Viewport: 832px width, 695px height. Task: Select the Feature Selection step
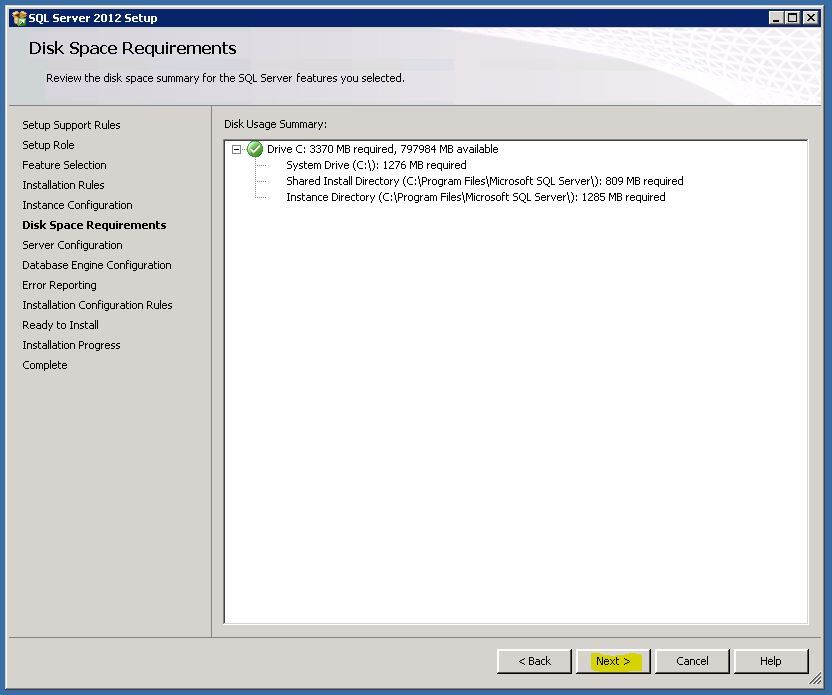tap(64, 165)
